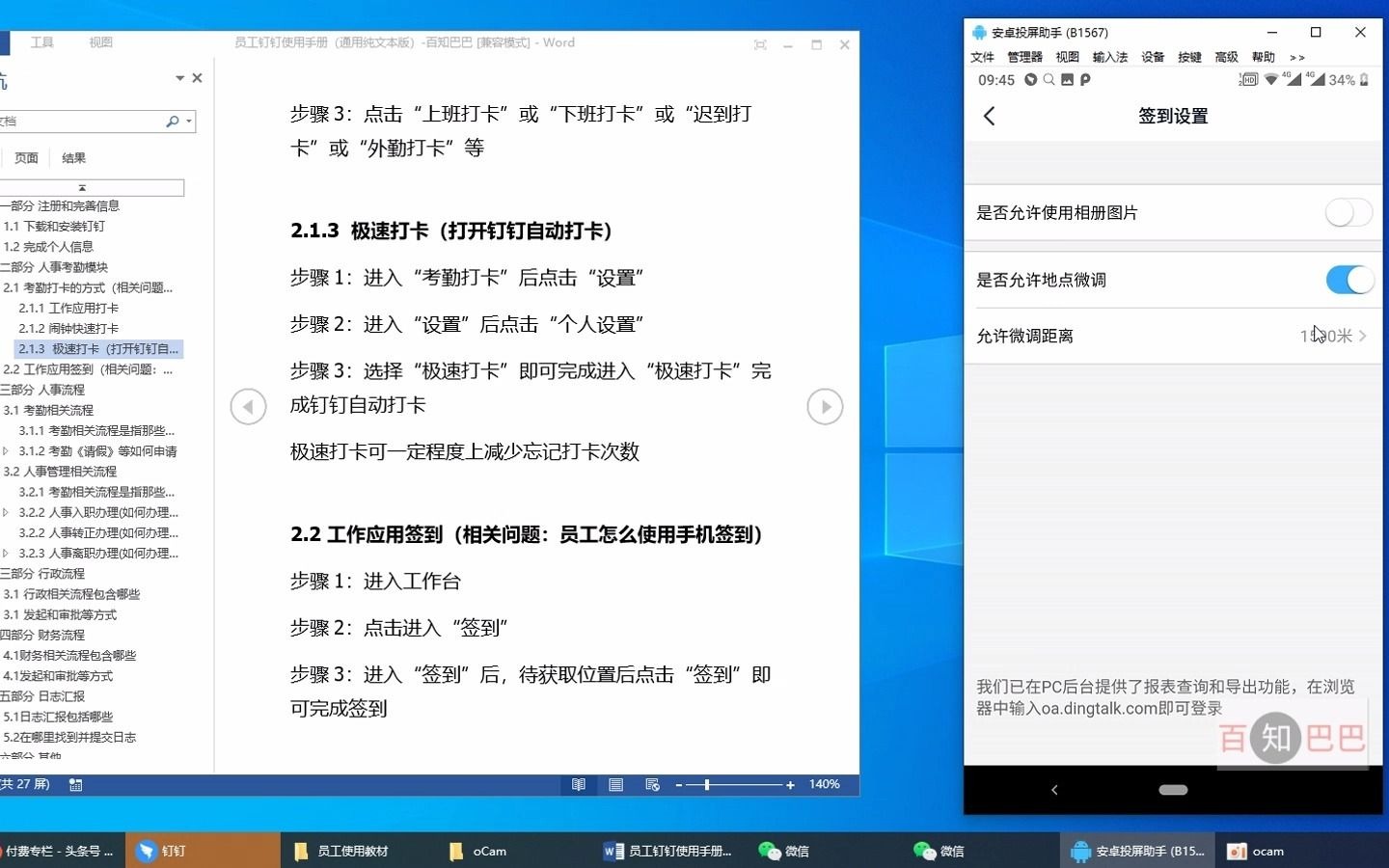This screenshot has height=868, width=1389.
Task: Open Word 视图 menu
Action: pos(100,42)
